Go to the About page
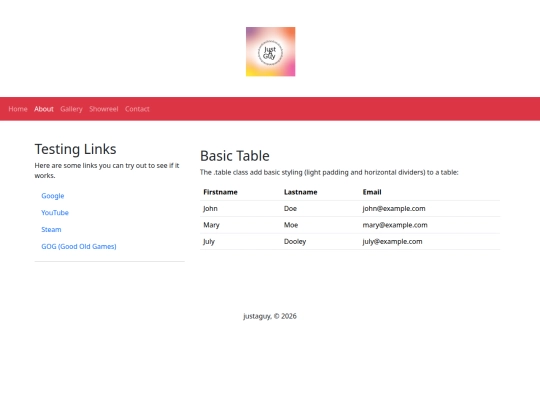This screenshot has width=540, height=405. [44, 109]
